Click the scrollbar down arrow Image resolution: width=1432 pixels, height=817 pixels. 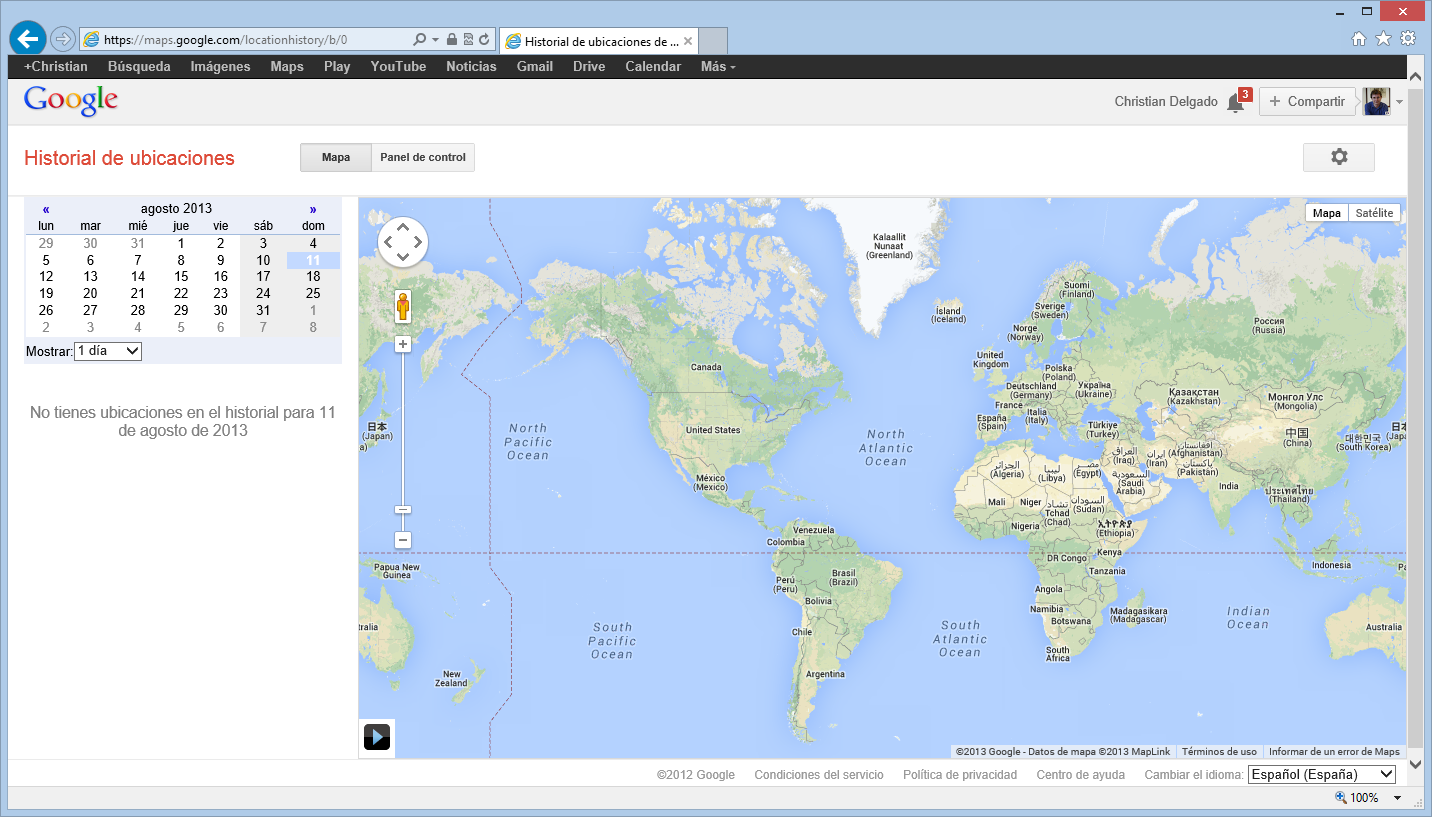click(x=1415, y=765)
